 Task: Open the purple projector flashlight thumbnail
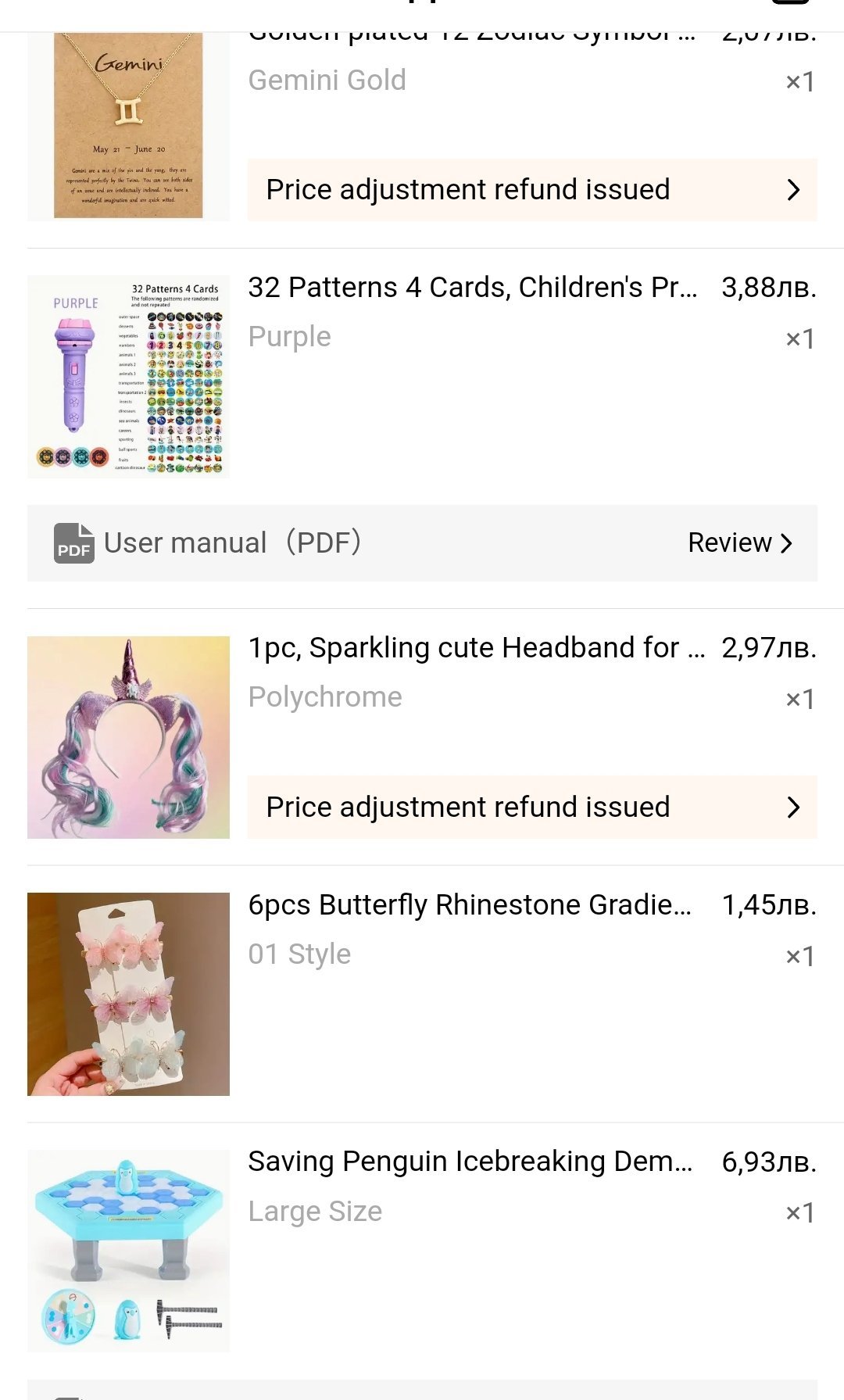tap(128, 376)
